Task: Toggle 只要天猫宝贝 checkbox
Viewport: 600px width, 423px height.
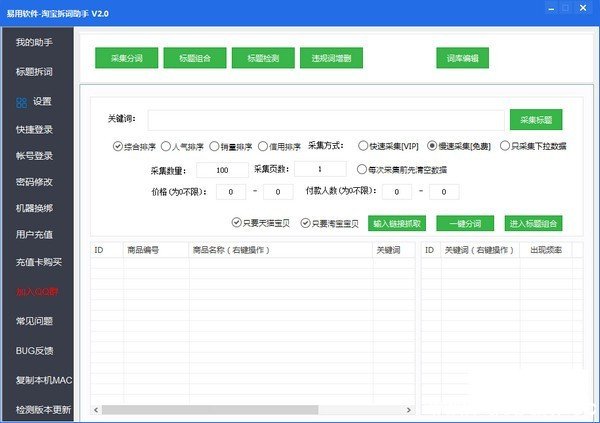Action: (236, 222)
